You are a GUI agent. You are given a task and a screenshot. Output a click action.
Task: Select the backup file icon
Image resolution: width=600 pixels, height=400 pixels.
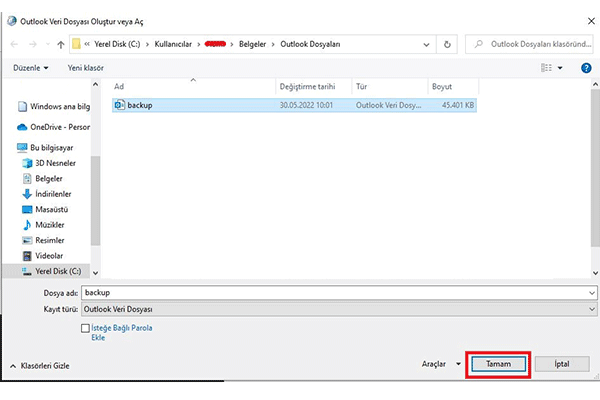tap(120, 105)
